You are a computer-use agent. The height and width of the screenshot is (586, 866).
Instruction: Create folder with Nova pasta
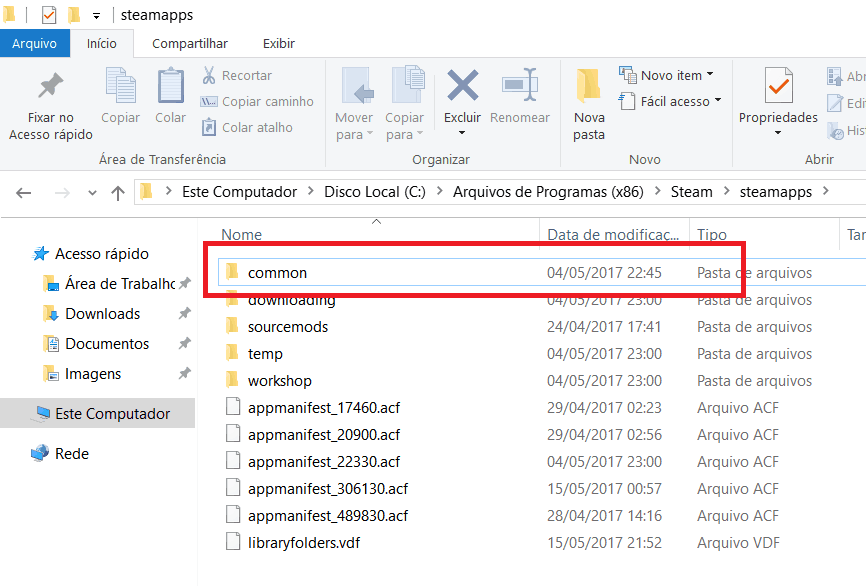[x=589, y=104]
